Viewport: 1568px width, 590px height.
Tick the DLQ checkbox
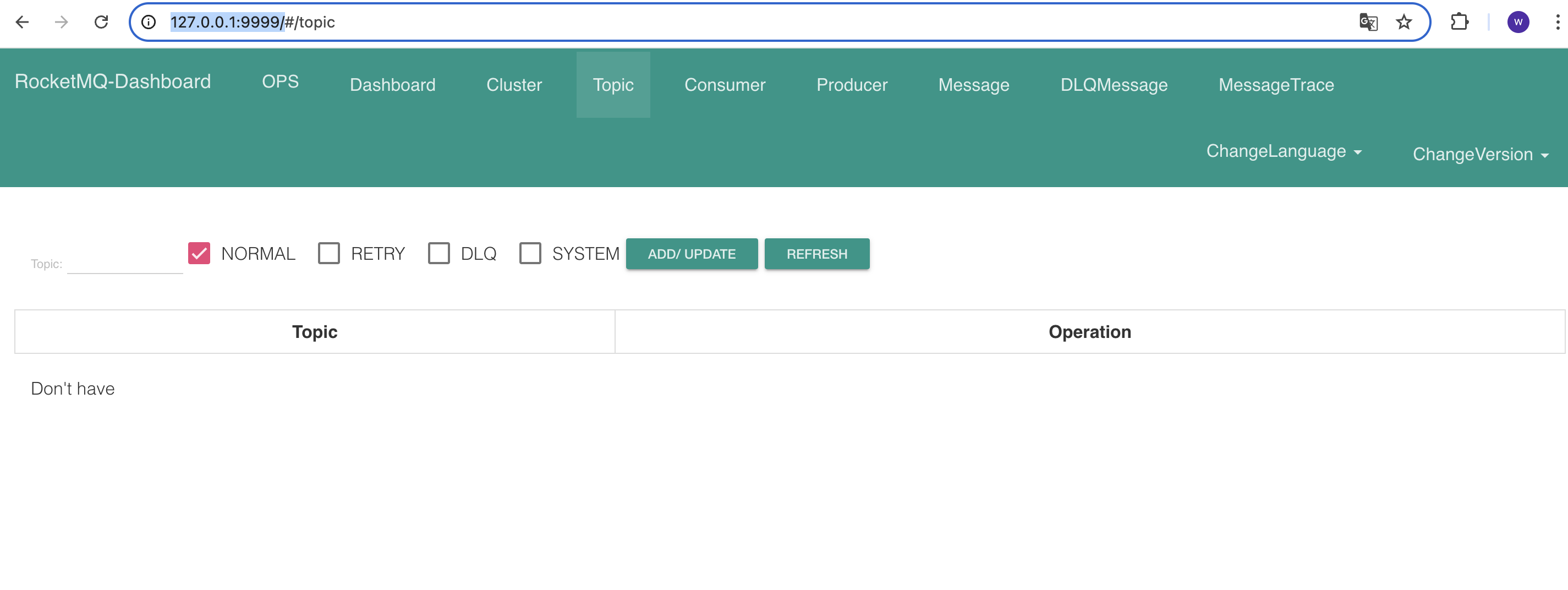pyautogui.click(x=439, y=253)
